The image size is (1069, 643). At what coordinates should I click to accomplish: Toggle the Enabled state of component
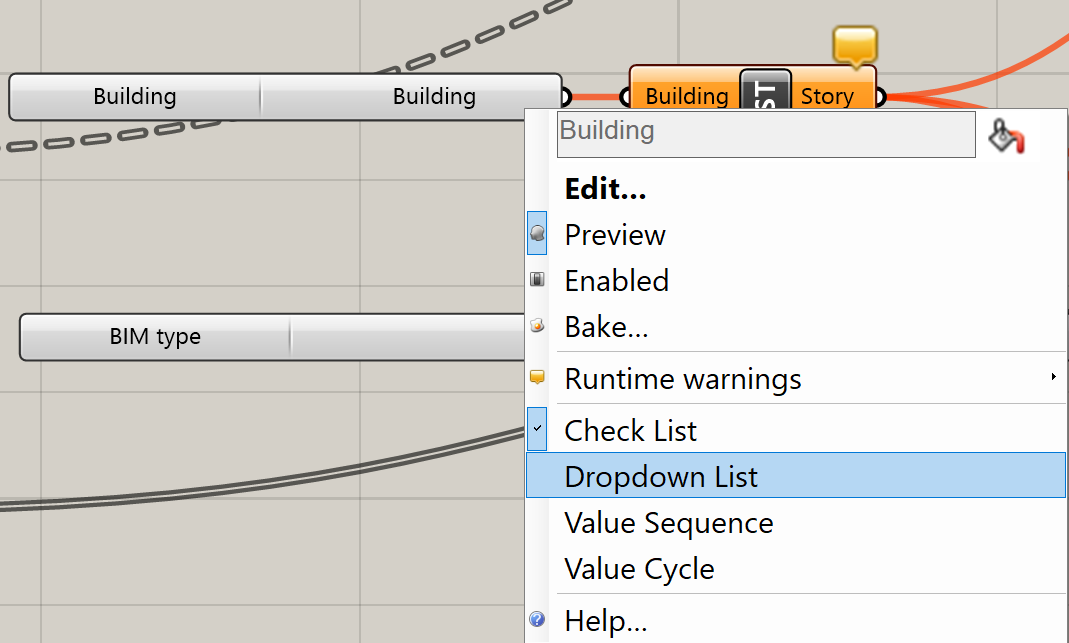click(616, 281)
